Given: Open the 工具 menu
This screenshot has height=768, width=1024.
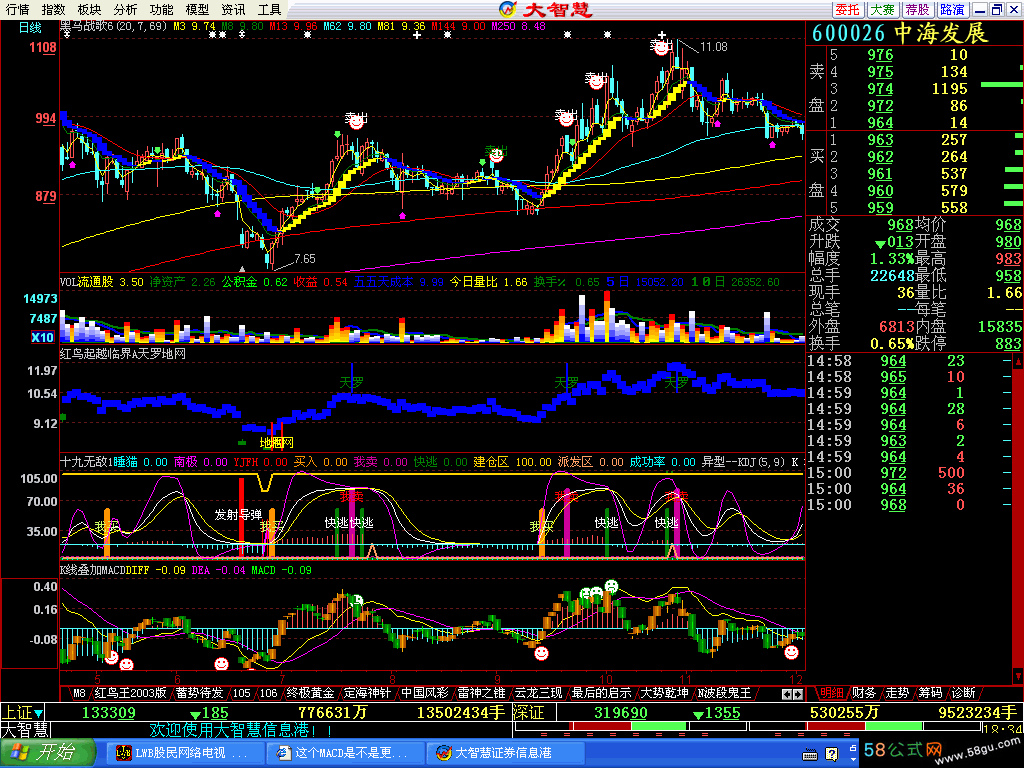Looking at the screenshot, I should (x=269, y=10).
